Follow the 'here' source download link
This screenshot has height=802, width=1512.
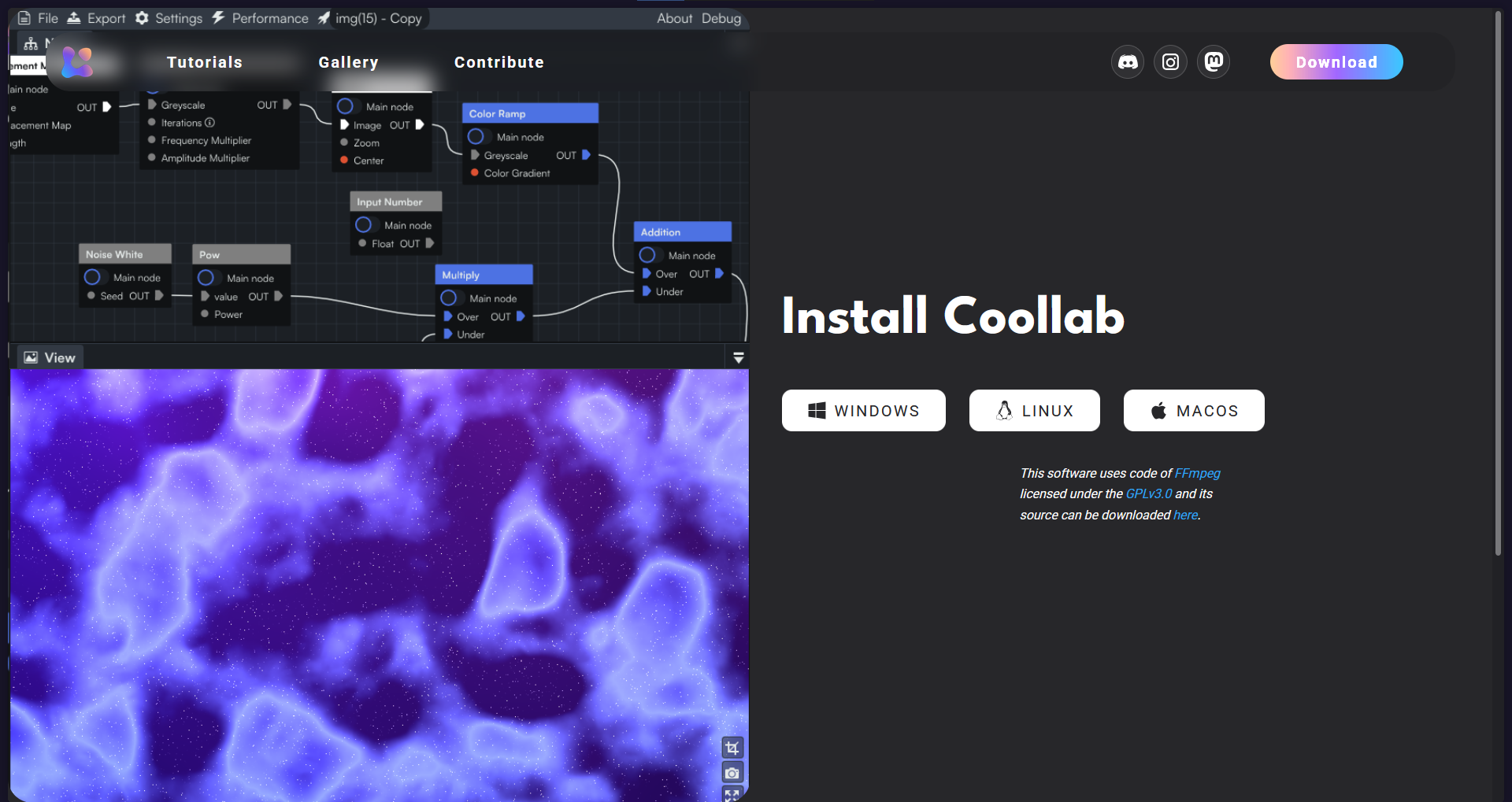point(1185,515)
